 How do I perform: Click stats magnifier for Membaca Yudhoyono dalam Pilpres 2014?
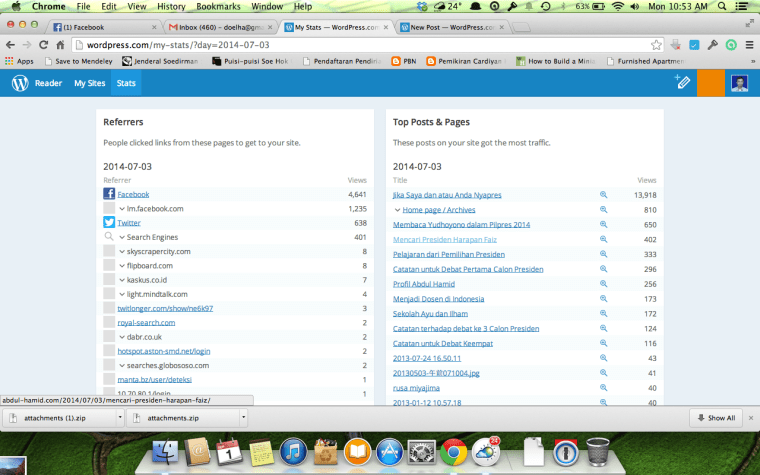pos(603,224)
